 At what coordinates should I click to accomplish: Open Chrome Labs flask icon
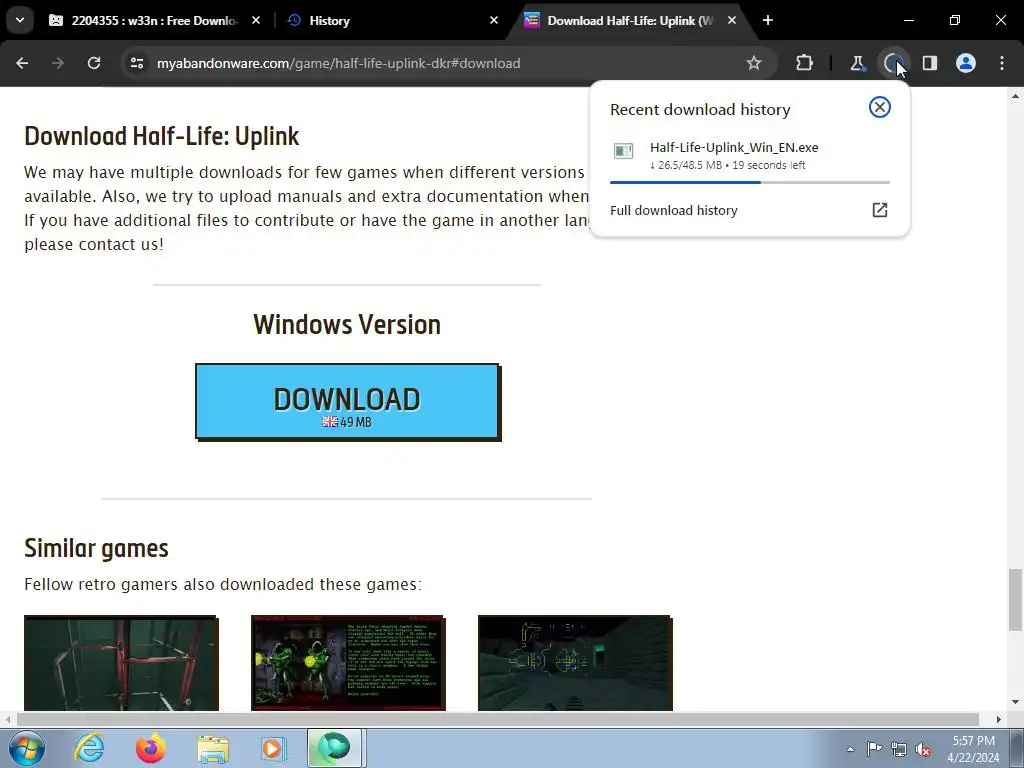857,63
